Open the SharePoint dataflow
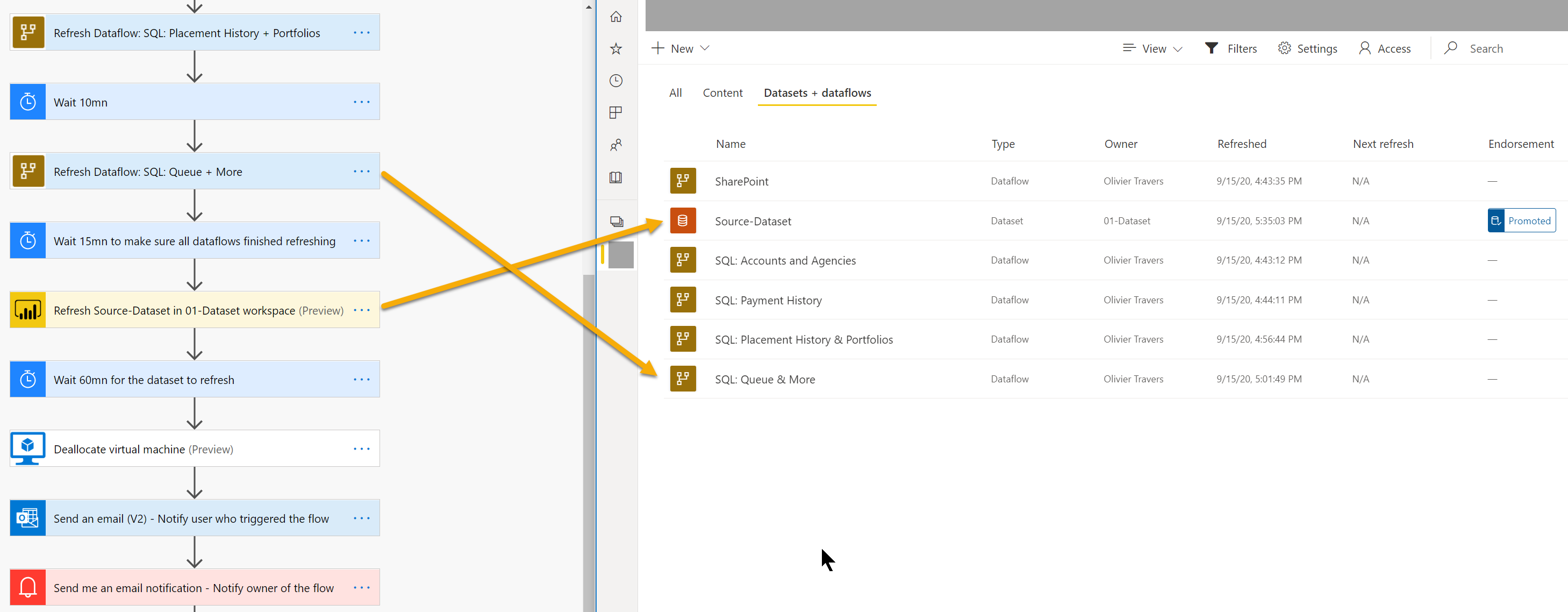Image resolution: width=1568 pixels, height=612 pixels. 741,181
